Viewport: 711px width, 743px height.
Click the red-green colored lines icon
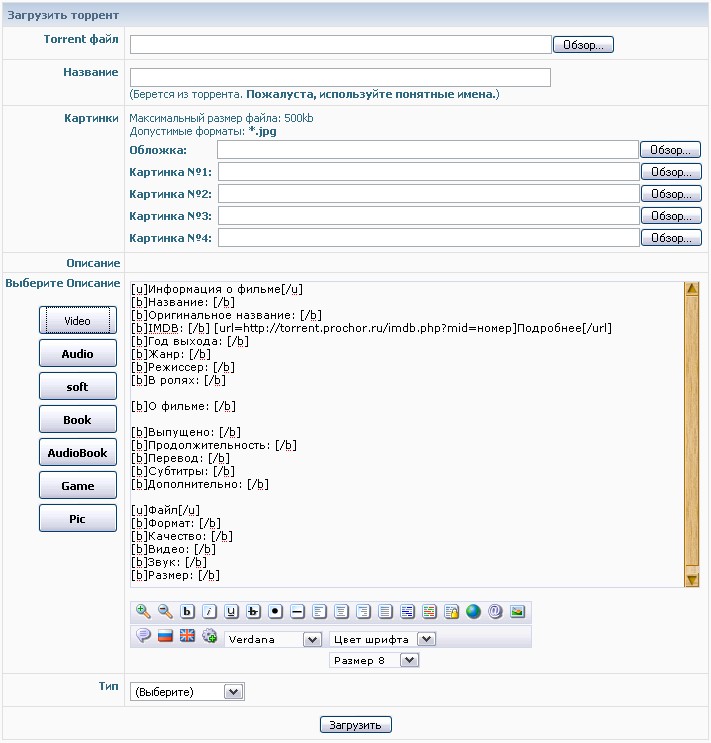[429, 612]
